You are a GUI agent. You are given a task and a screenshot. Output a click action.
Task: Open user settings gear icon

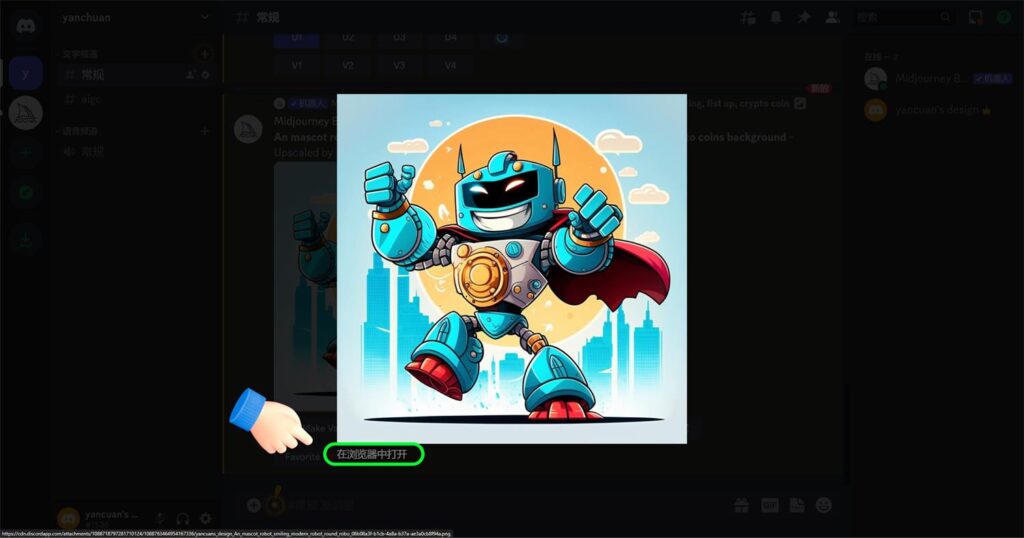205,518
